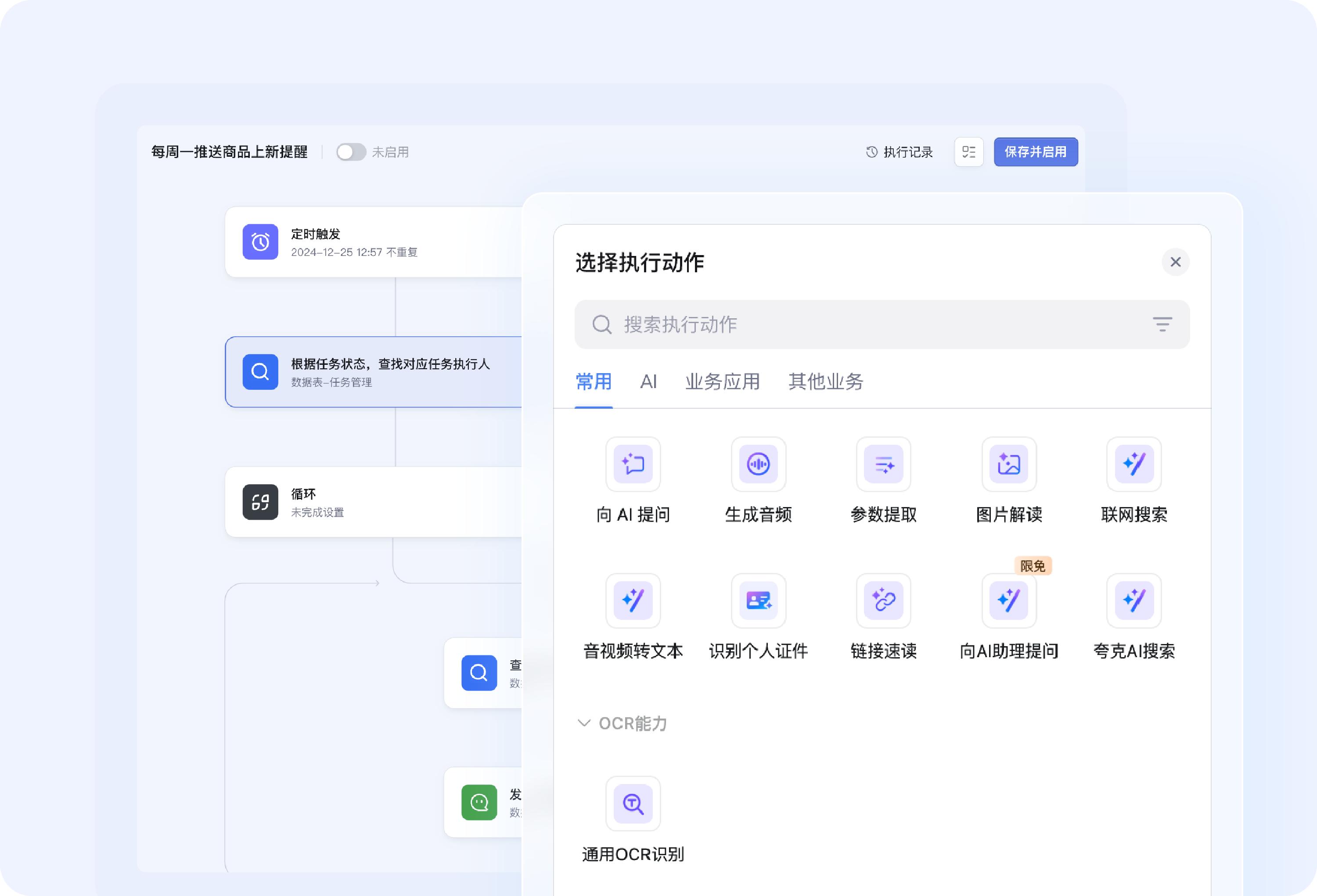This screenshot has width=1317, height=896.
Task: Select the 夸克AI搜索 action
Action: [1133, 601]
